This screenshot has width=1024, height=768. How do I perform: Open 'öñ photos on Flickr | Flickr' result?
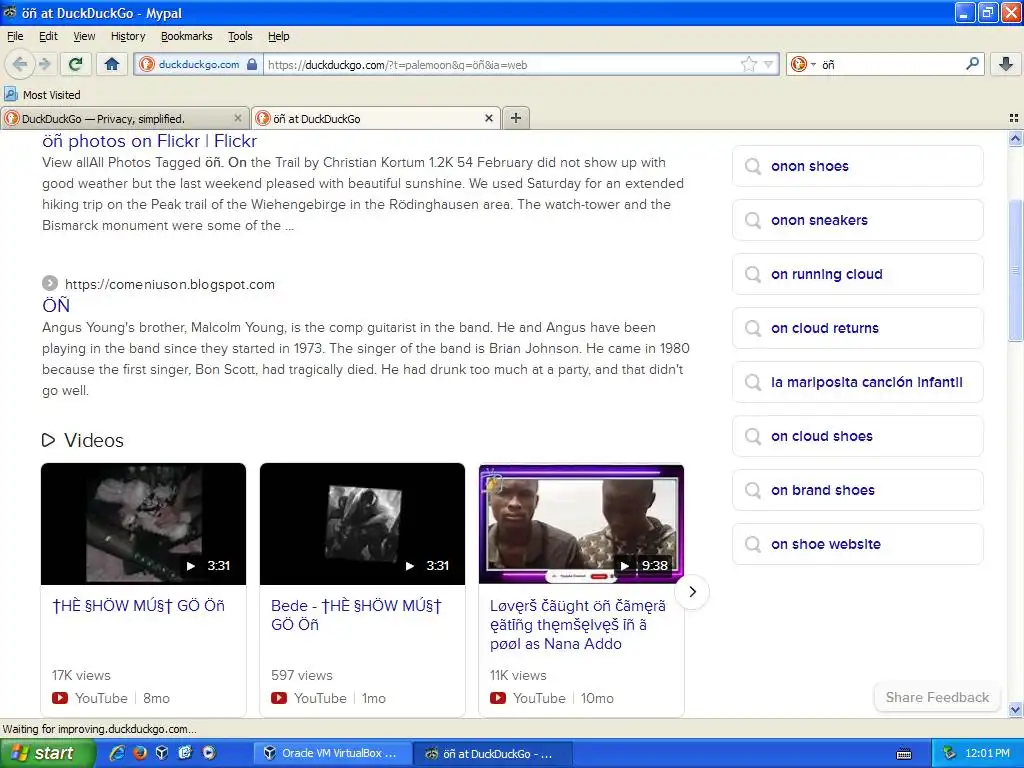click(150, 141)
